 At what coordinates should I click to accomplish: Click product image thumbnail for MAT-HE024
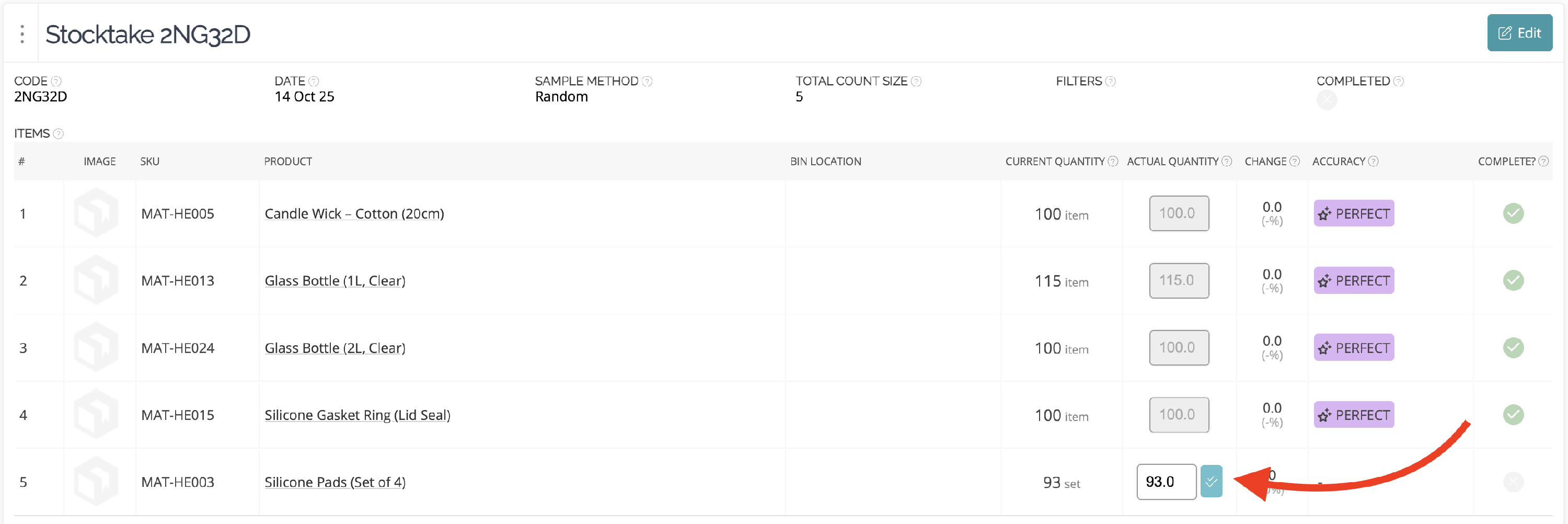pos(96,347)
